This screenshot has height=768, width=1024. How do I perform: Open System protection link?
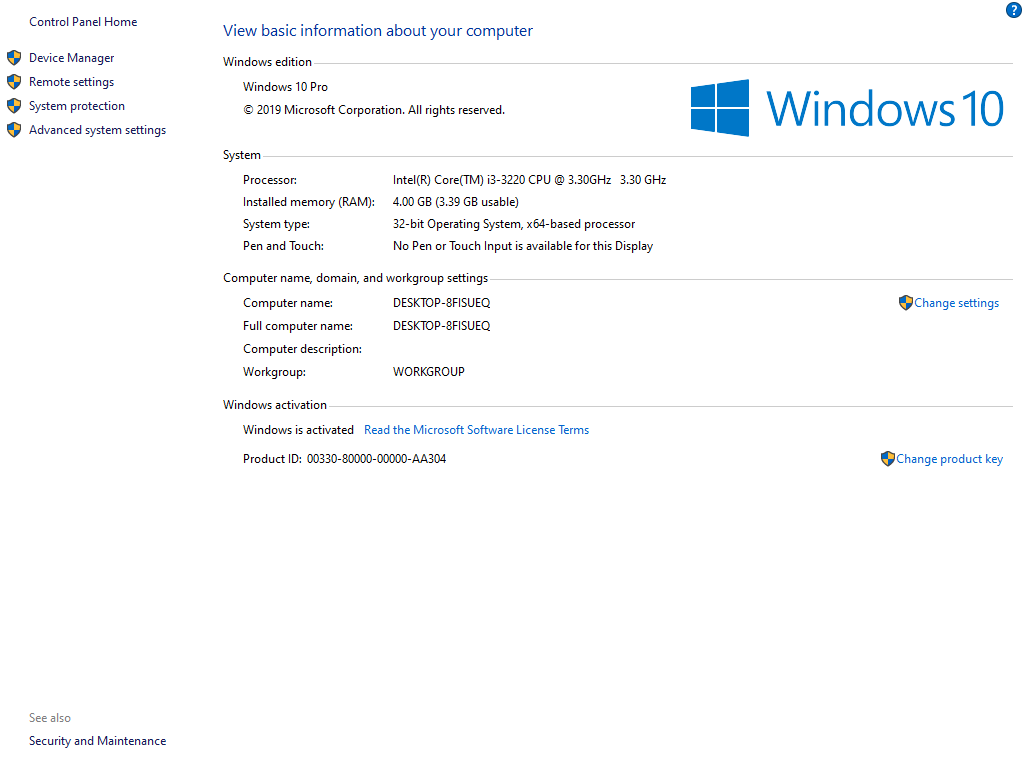coord(76,106)
